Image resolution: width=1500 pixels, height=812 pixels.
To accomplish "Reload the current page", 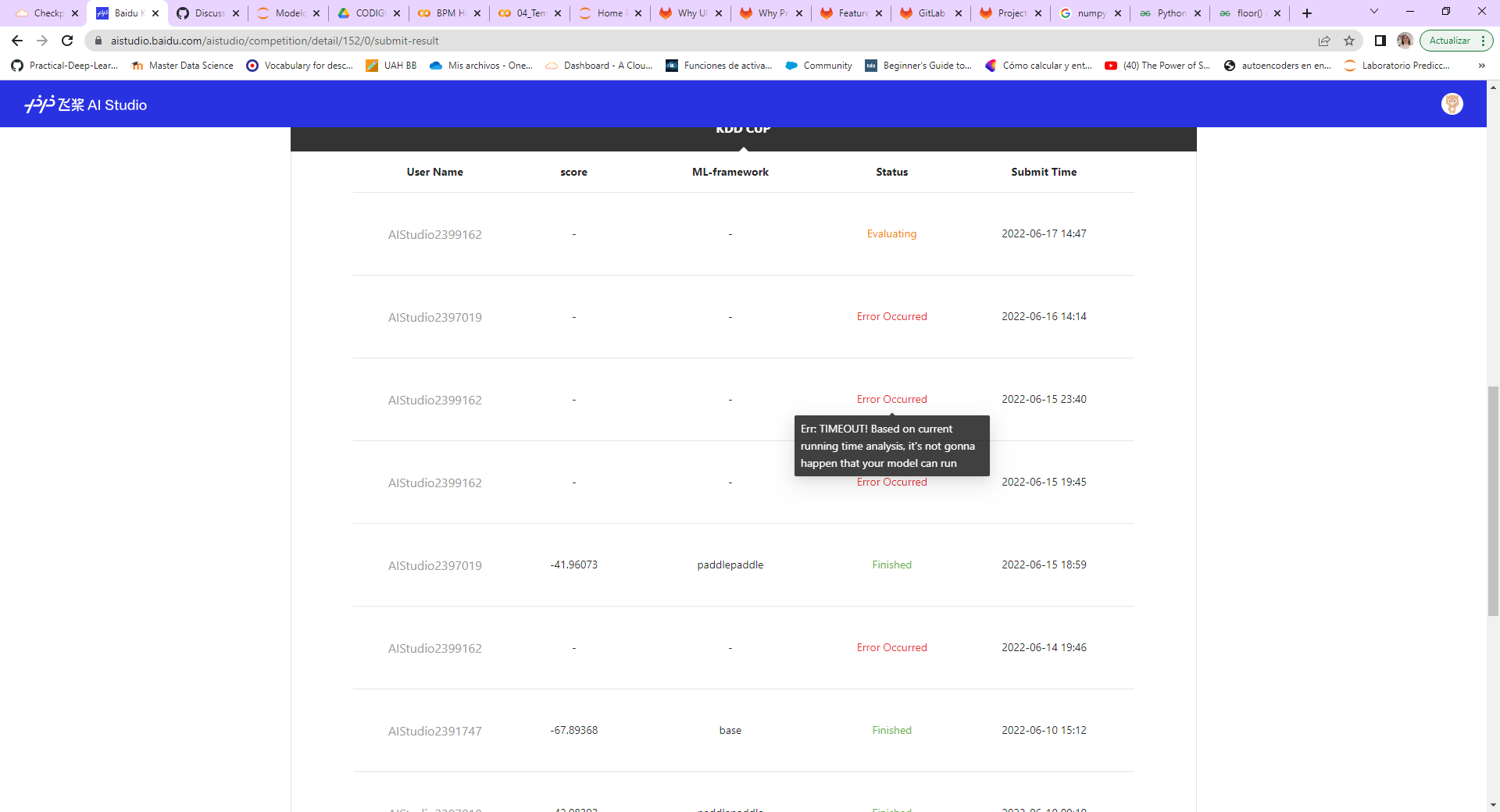I will tap(67, 41).
